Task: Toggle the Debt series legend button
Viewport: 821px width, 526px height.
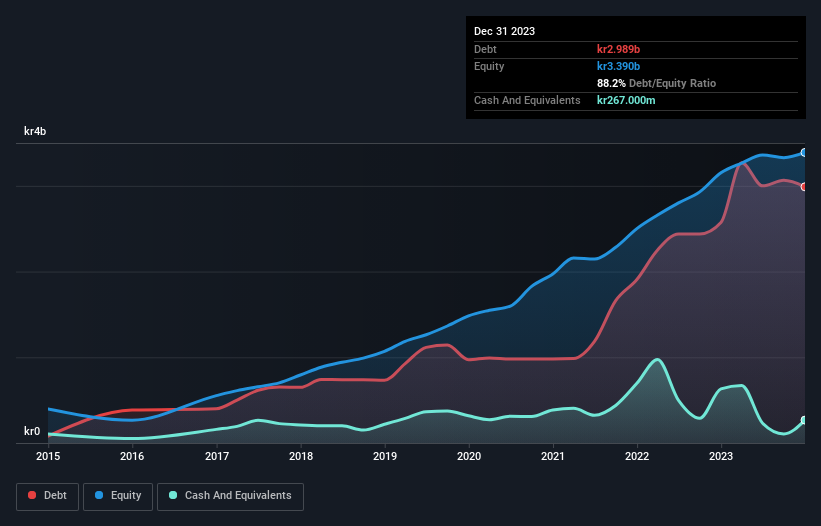Action: (47, 496)
